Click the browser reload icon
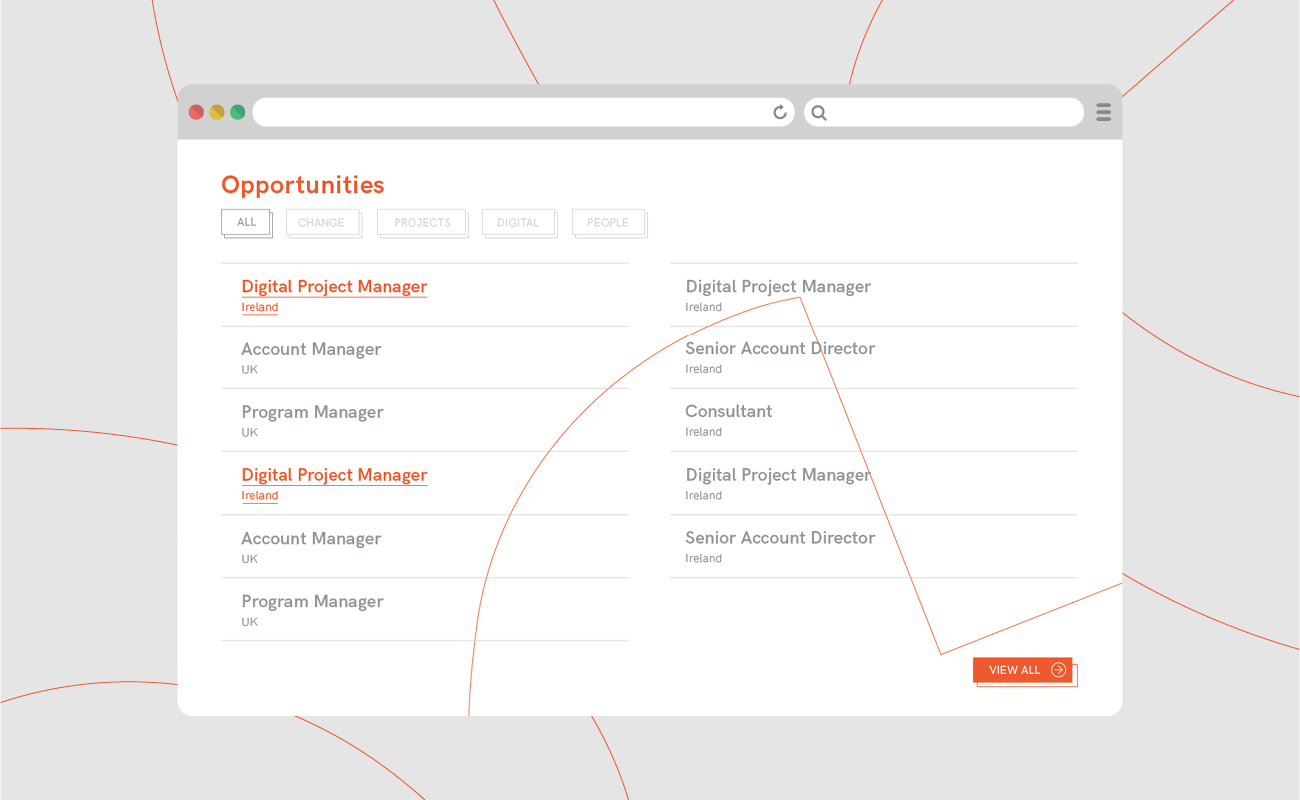This screenshot has height=800, width=1300. 780,112
